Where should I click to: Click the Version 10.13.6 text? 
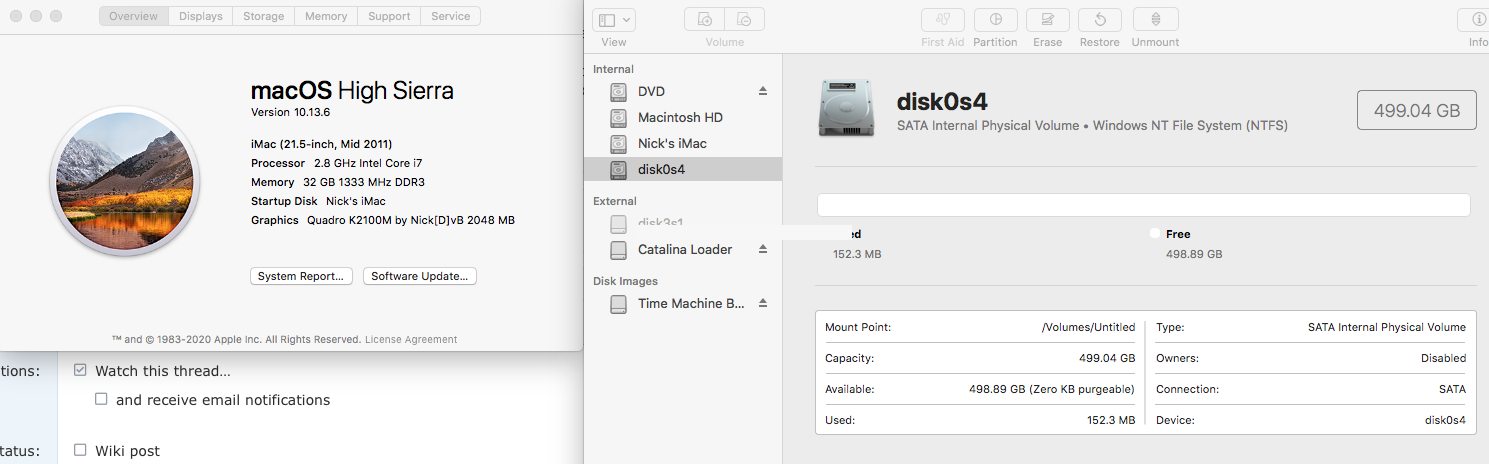(x=290, y=112)
